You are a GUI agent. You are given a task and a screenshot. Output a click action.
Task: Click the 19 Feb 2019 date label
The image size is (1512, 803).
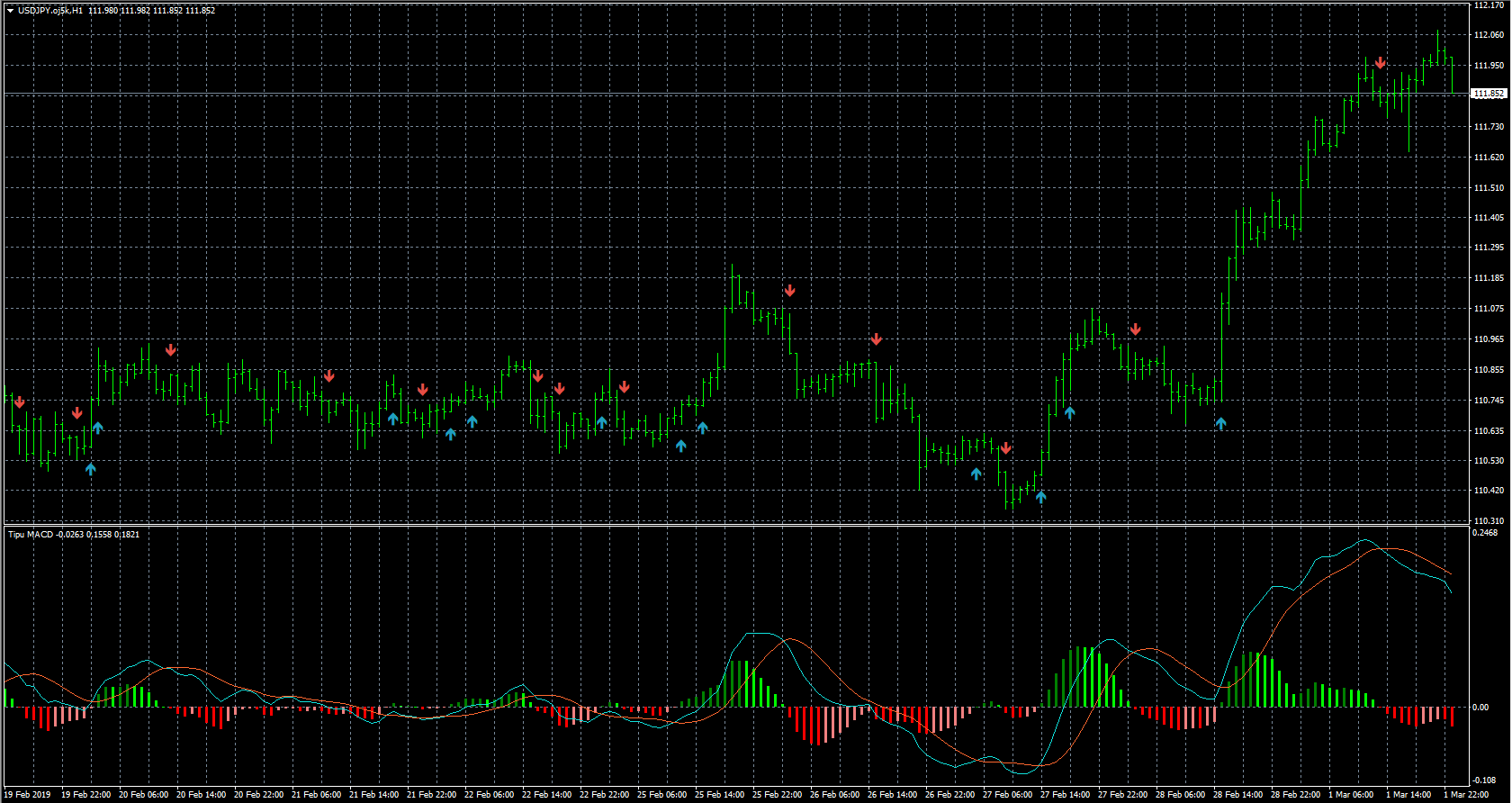pyautogui.click(x=30, y=795)
